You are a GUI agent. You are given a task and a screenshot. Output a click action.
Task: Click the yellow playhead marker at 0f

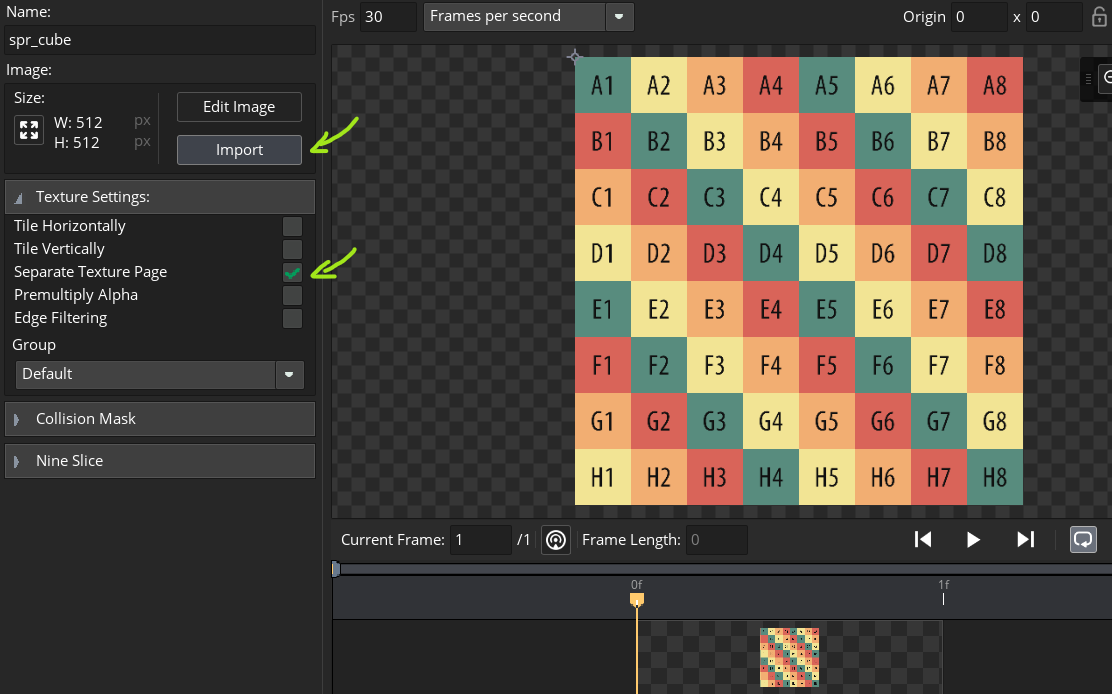(x=637, y=600)
